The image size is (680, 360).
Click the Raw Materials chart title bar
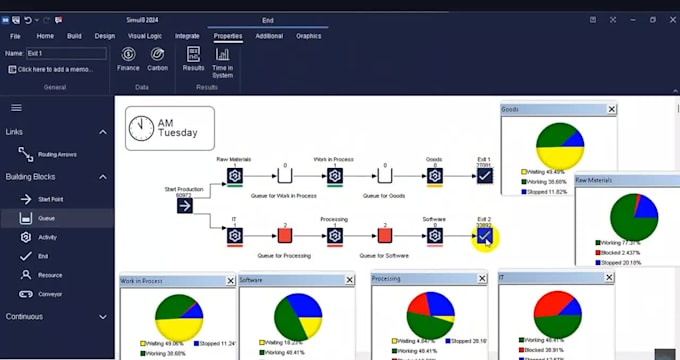point(627,180)
